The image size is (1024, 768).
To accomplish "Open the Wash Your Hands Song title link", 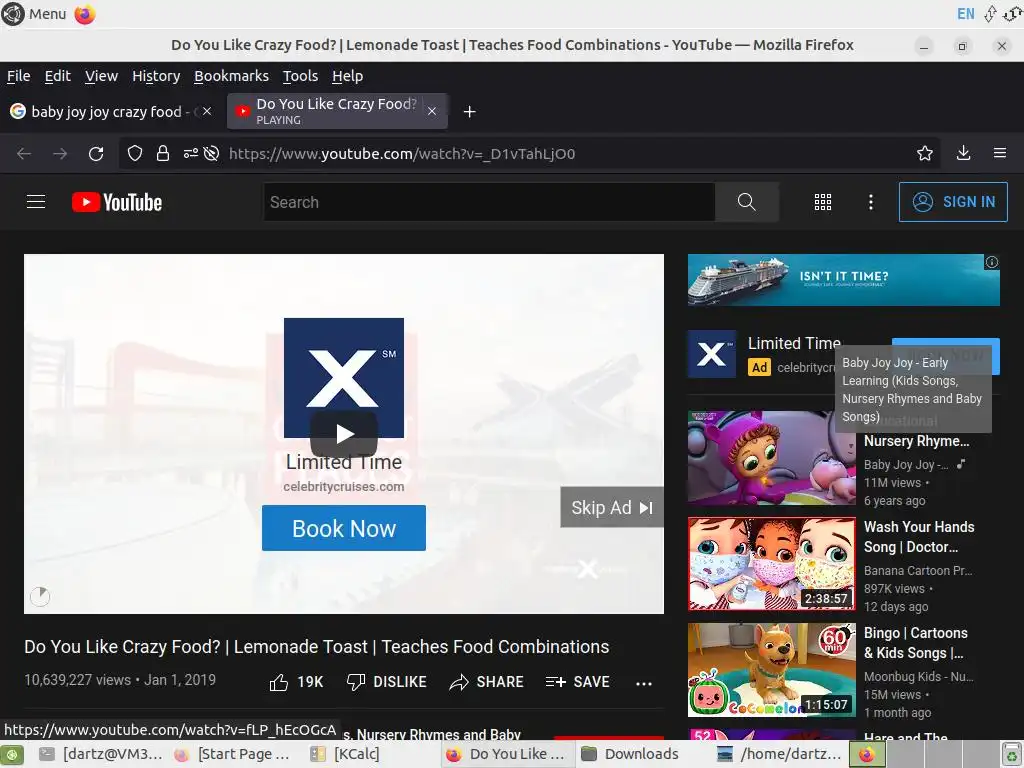I will click(x=919, y=537).
